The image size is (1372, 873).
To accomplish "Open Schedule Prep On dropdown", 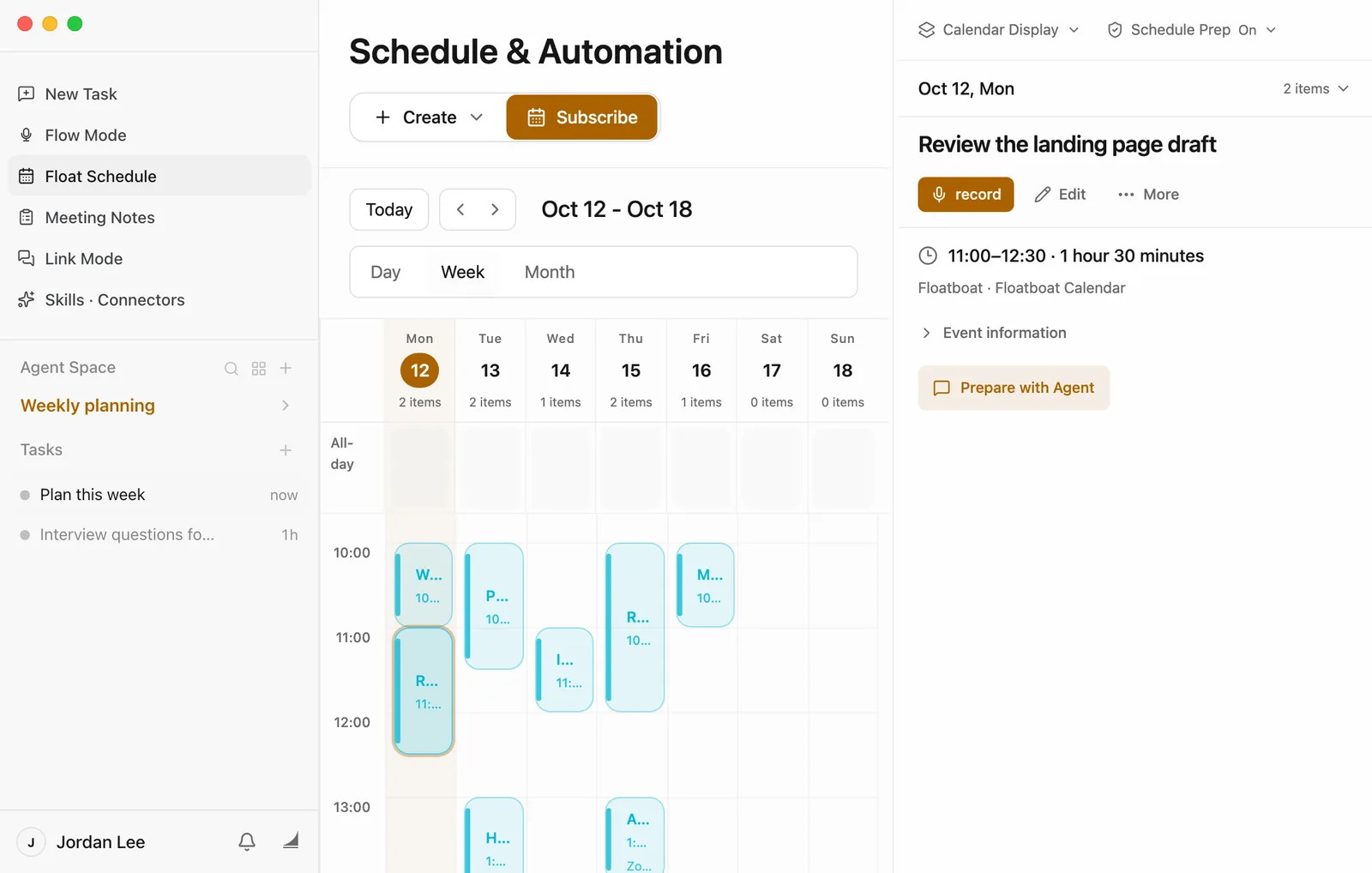I will coord(1192,30).
